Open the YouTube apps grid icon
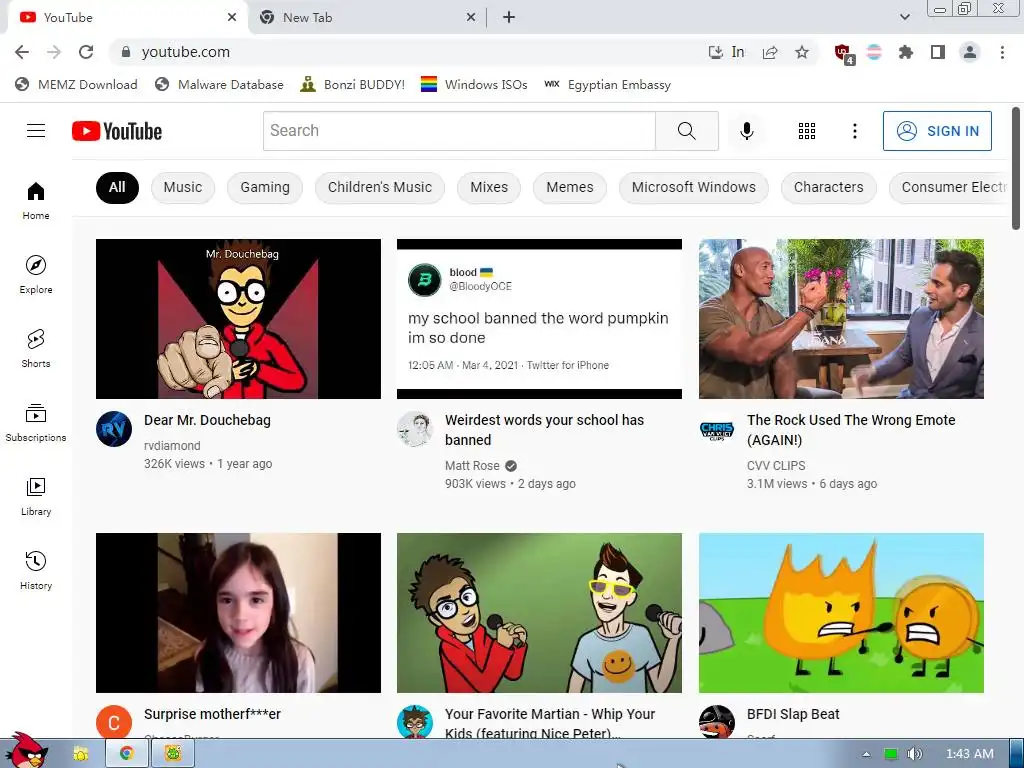Viewport: 1024px width, 768px height. (807, 131)
